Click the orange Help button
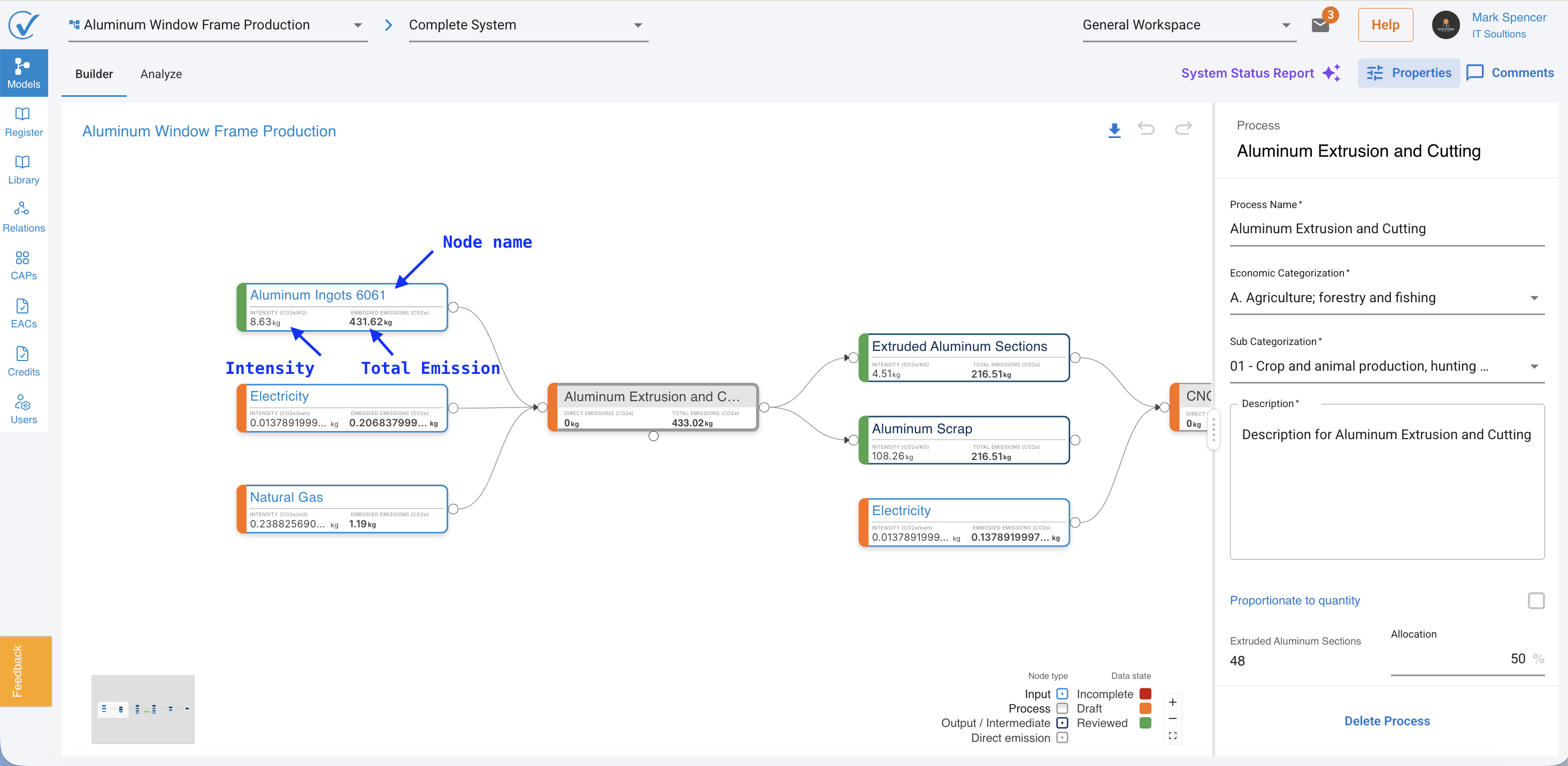Viewport: 1568px width, 766px height. 1385,25
